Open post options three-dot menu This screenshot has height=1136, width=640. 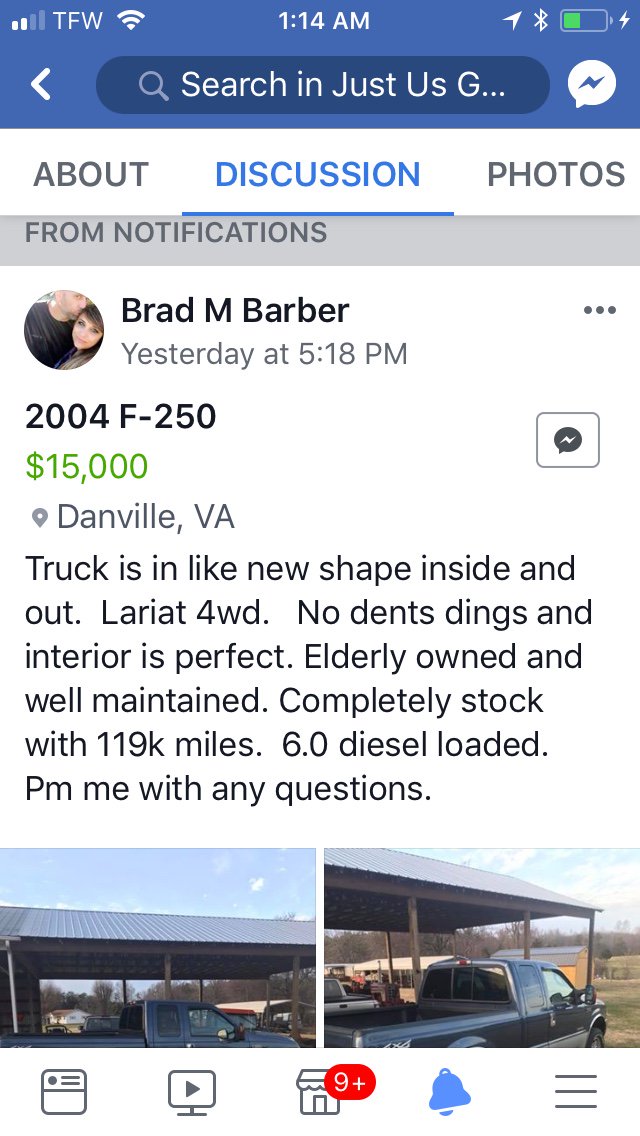[x=599, y=310]
